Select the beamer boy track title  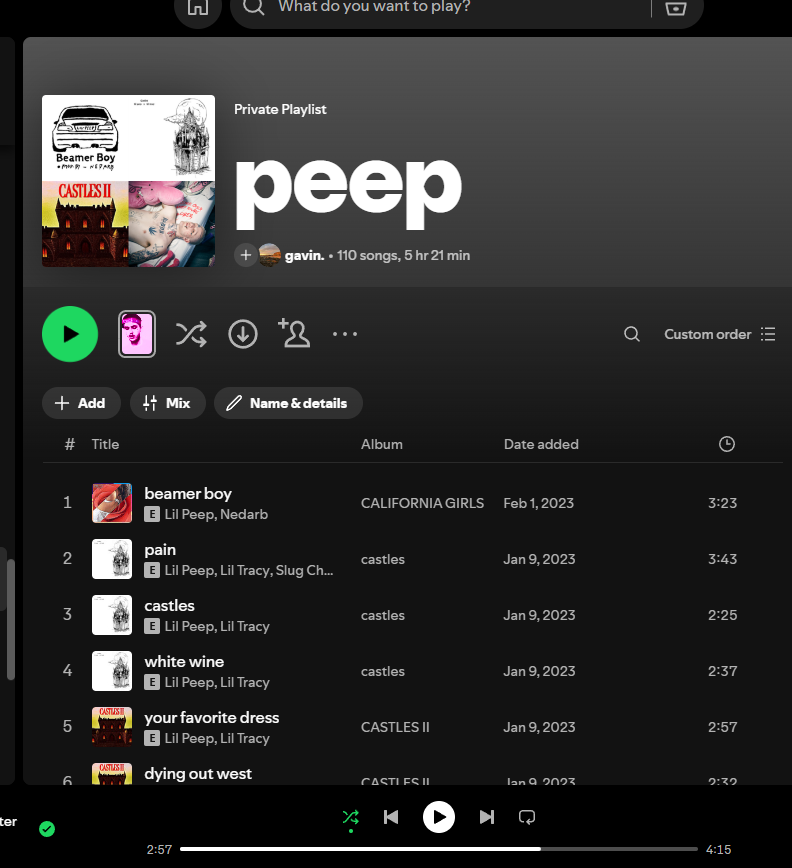click(188, 493)
